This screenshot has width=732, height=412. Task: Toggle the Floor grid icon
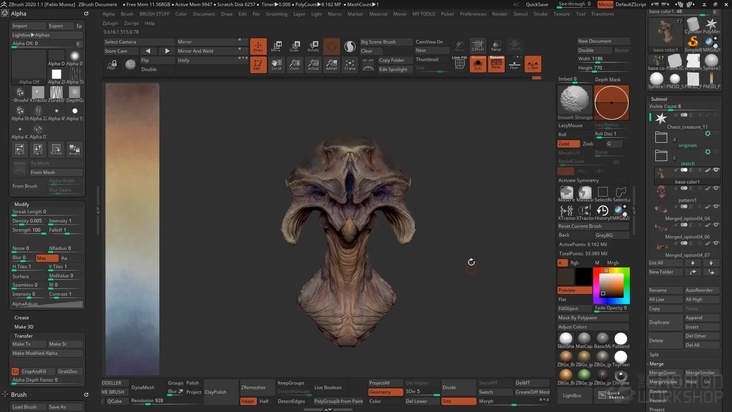point(514,64)
